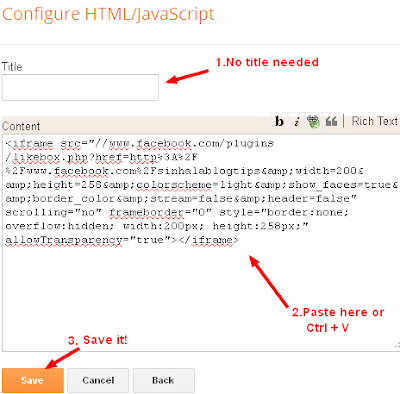Toggle italic formatting in Content toolbar
The height and width of the screenshot is (394, 400).
[x=297, y=121]
